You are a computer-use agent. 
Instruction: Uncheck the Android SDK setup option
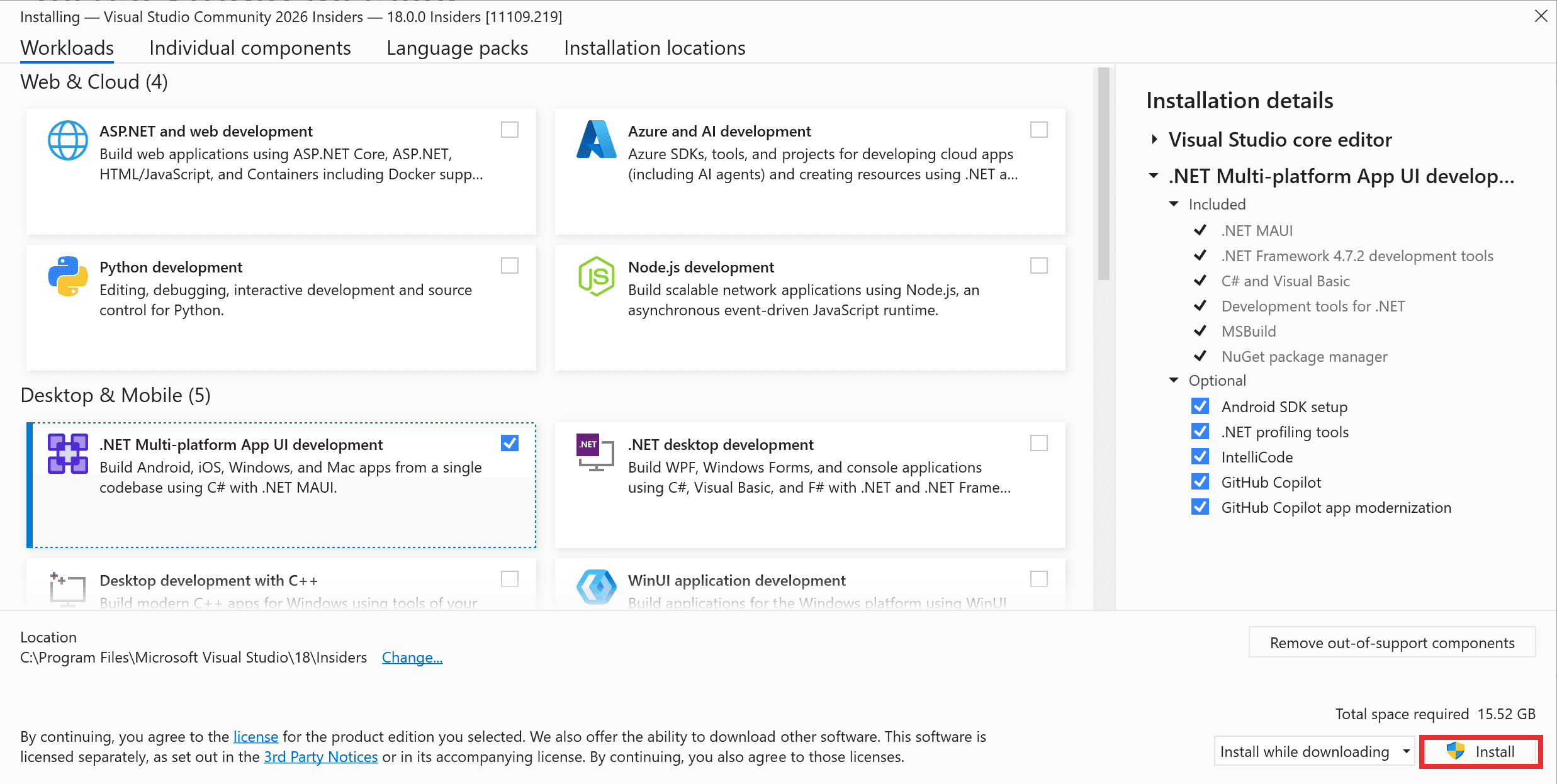[1200, 406]
